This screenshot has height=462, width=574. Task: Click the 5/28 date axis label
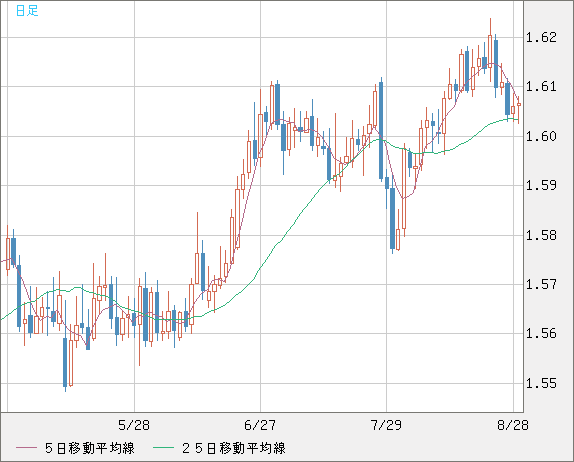click(134, 425)
